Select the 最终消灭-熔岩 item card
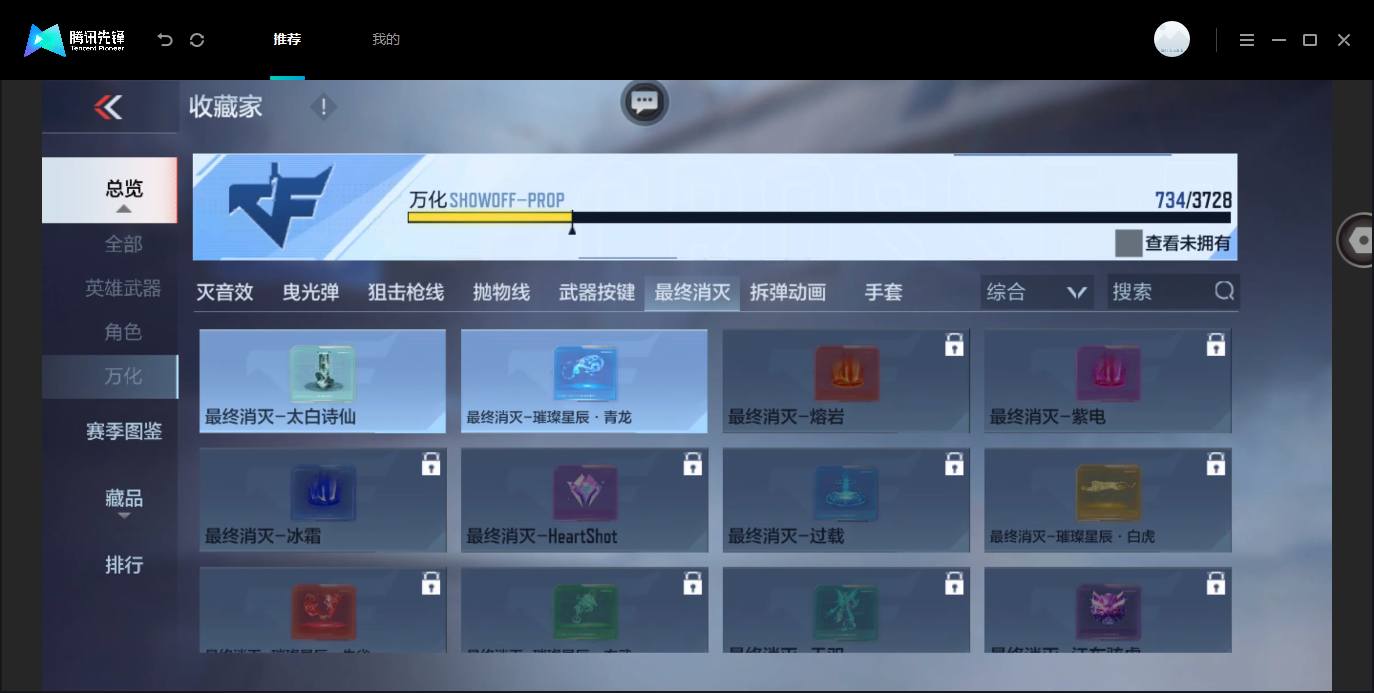This screenshot has height=693, width=1374. [846, 381]
